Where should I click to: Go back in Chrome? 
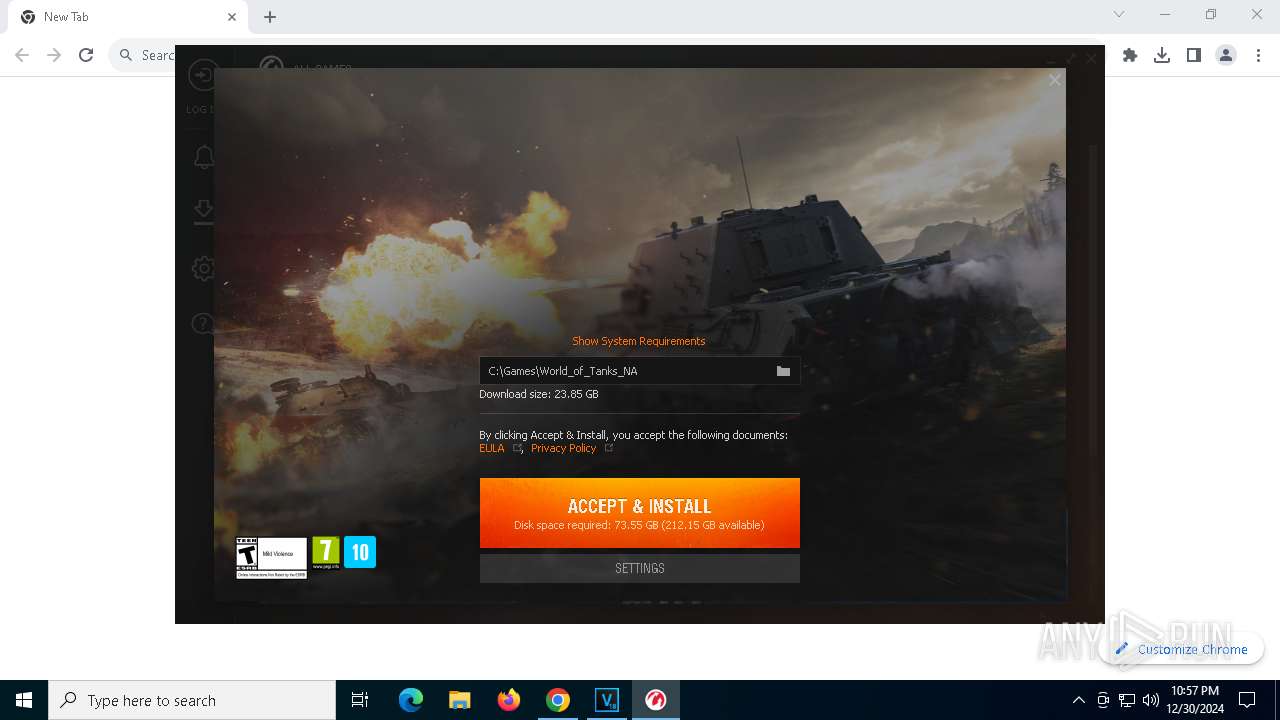click(22, 55)
